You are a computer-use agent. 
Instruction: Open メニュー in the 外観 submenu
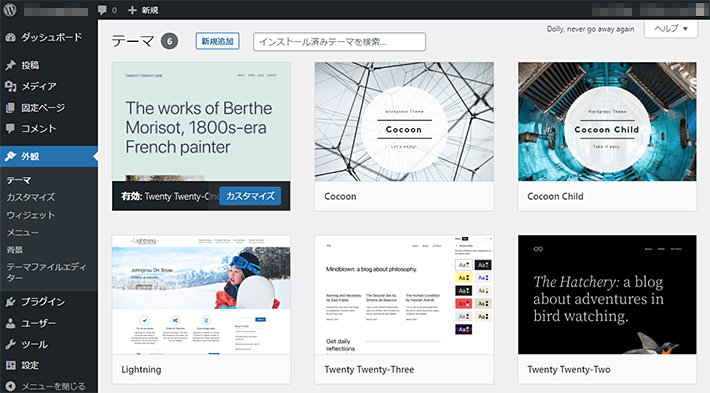coord(22,232)
